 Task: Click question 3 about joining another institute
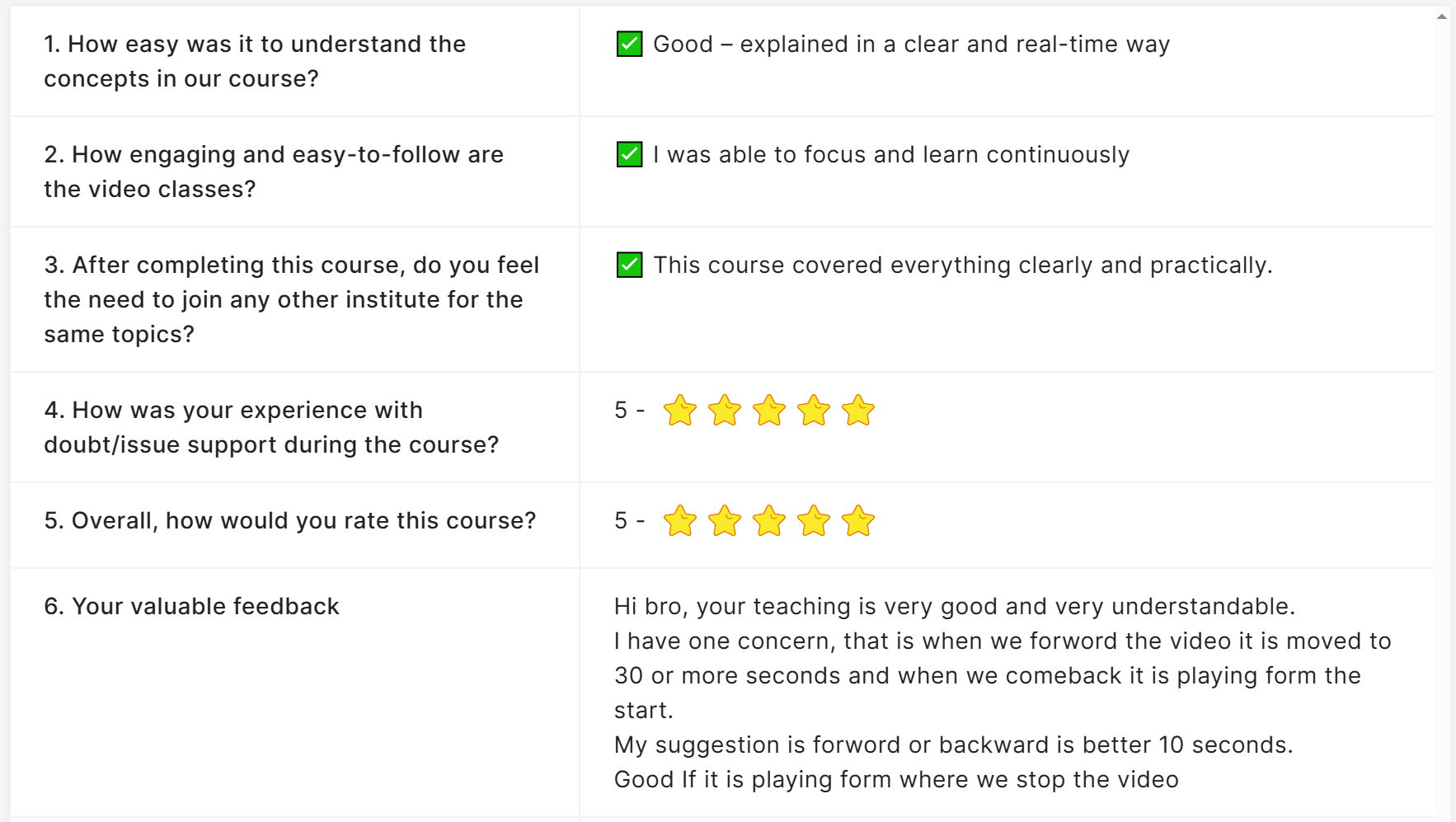pos(292,299)
